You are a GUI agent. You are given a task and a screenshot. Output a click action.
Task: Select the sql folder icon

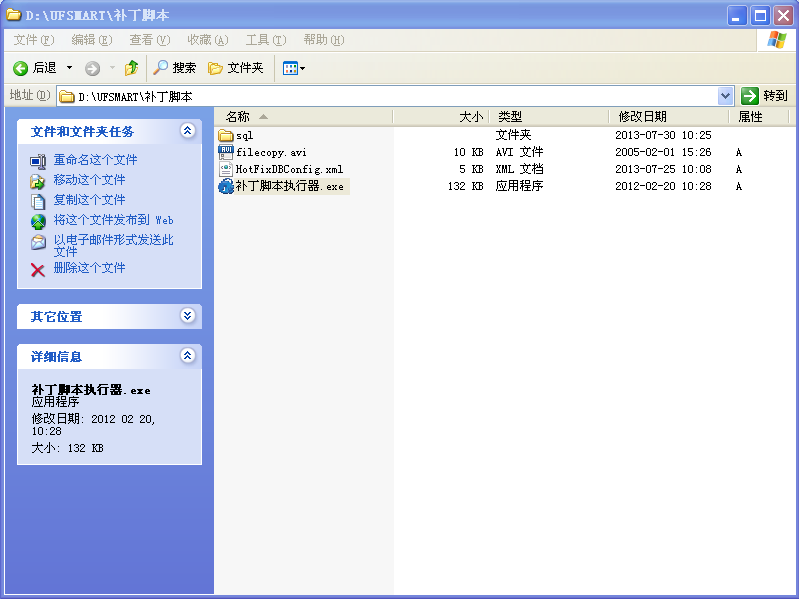click(226, 135)
